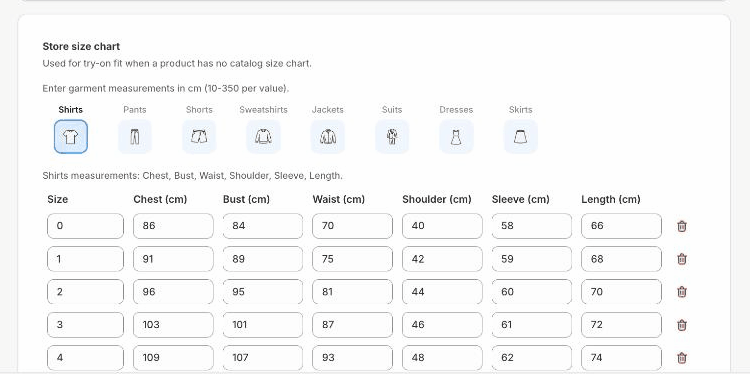
Task: Edit Shoulder value 48 for size 4
Action: point(442,358)
